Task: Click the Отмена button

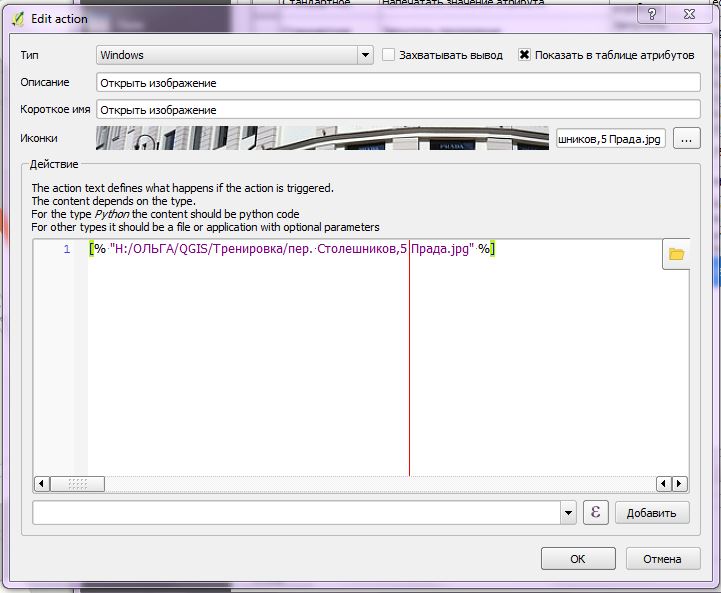Action: click(x=663, y=559)
